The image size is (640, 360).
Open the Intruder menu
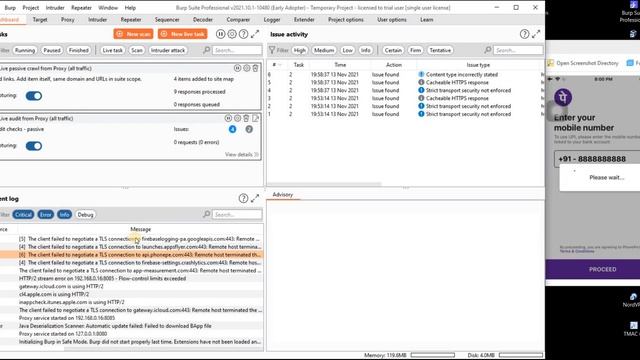pyautogui.click(x=55, y=8)
